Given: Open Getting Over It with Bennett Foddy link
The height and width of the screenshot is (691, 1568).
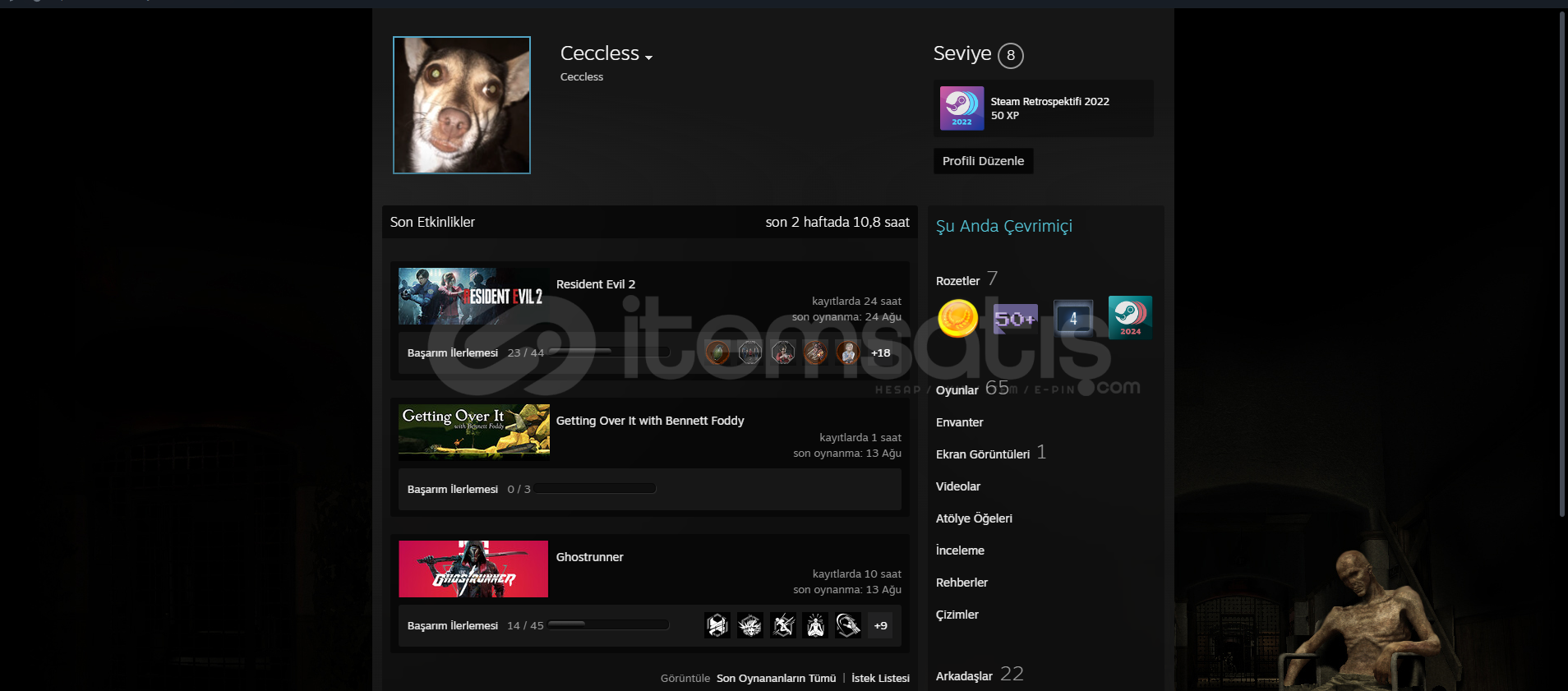Looking at the screenshot, I should click(650, 421).
